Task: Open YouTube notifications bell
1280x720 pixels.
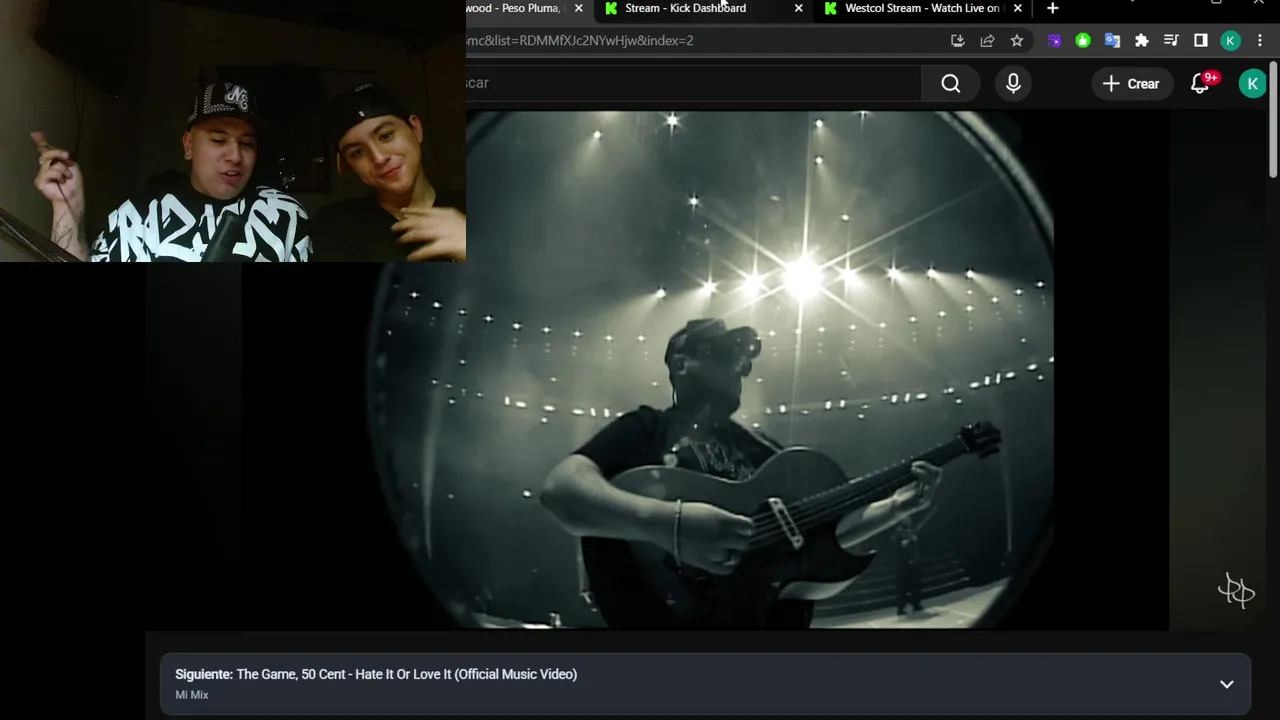Action: click(1200, 84)
